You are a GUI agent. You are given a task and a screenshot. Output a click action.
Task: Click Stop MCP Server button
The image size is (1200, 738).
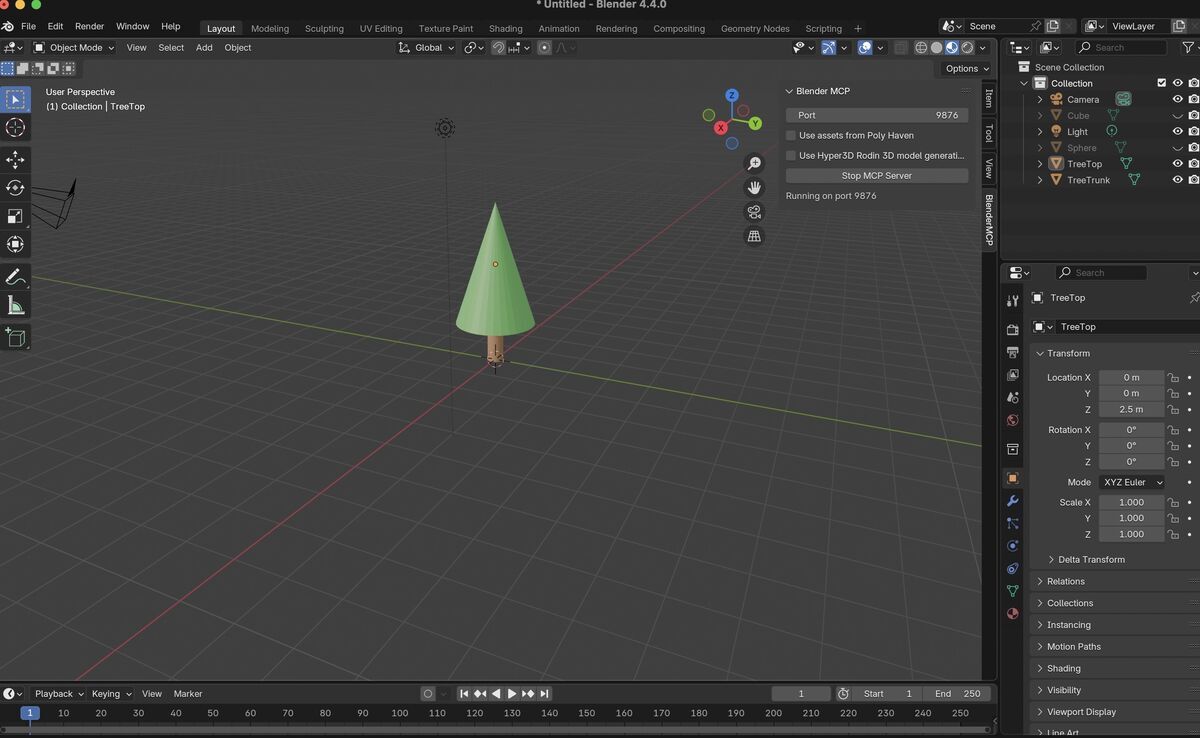click(x=877, y=175)
